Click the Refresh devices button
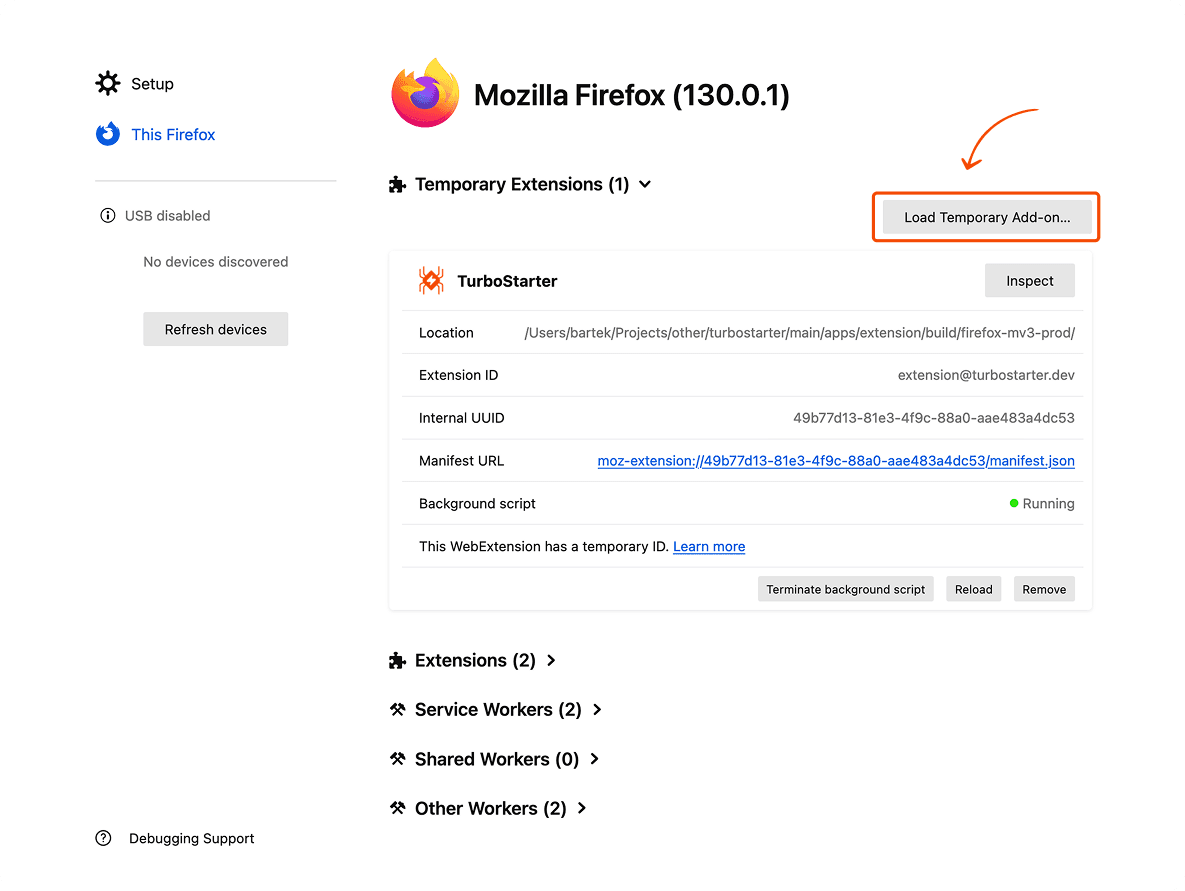 tap(215, 328)
